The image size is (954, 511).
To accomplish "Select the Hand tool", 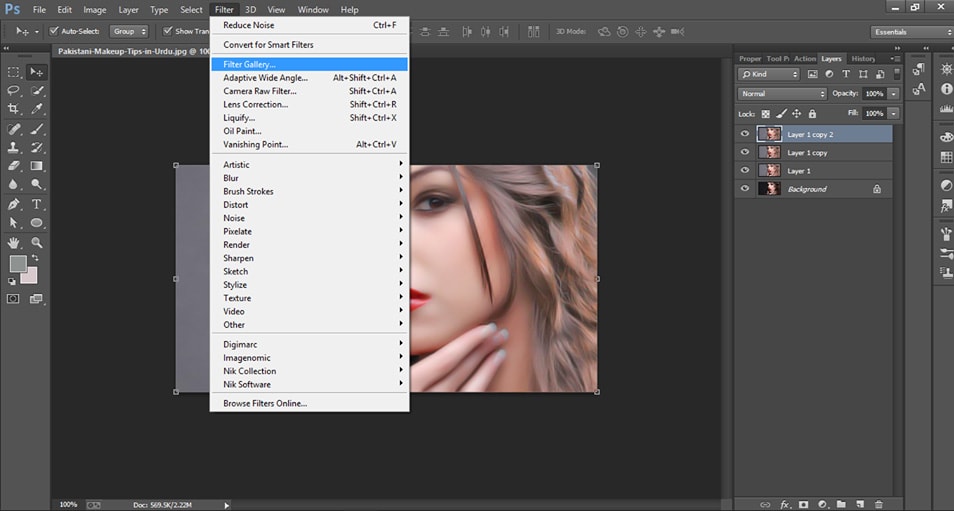I will (x=14, y=242).
